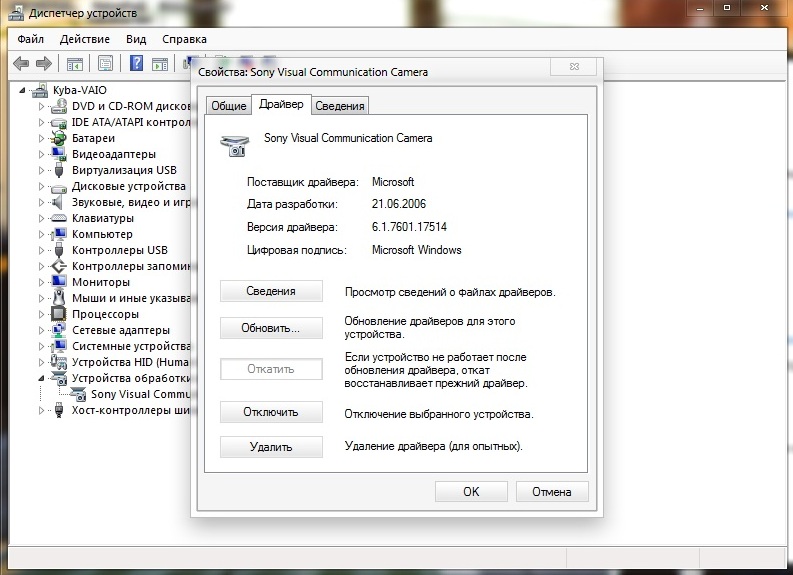Confirm with the OK button
This screenshot has width=793, height=575.
[x=471, y=492]
